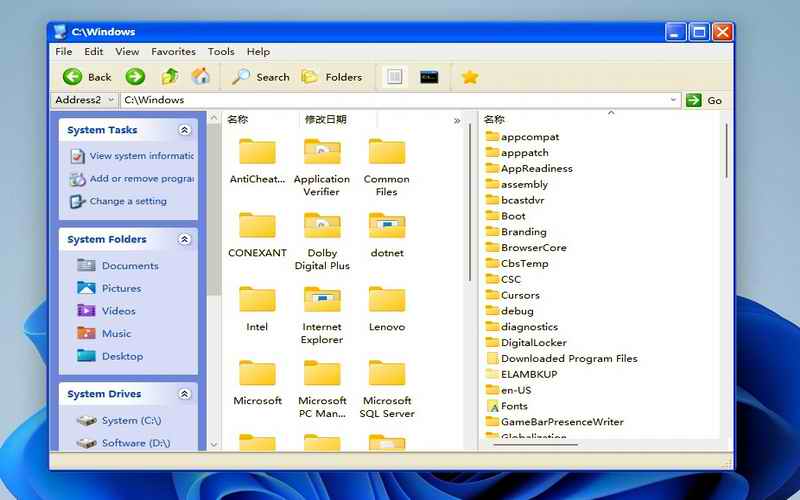
Task: Click Change a setting link
Action: 118,201
